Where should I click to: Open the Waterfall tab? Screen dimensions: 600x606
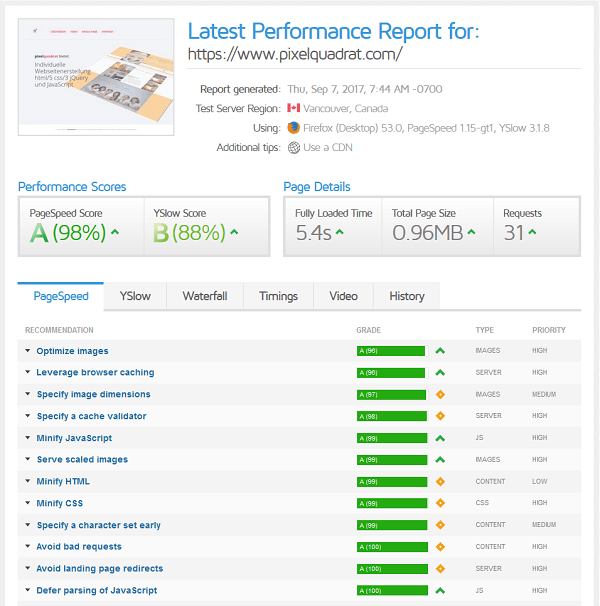(x=204, y=296)
